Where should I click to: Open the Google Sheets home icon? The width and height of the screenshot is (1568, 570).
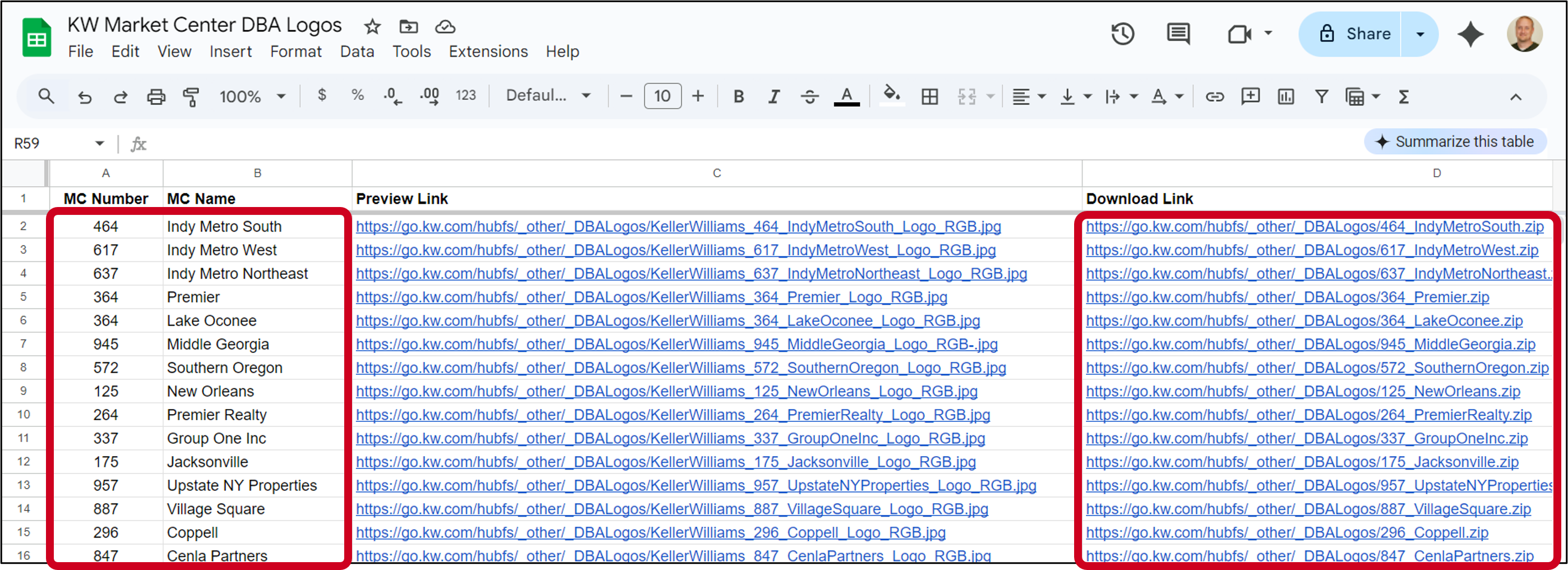[x=36, y=38]
